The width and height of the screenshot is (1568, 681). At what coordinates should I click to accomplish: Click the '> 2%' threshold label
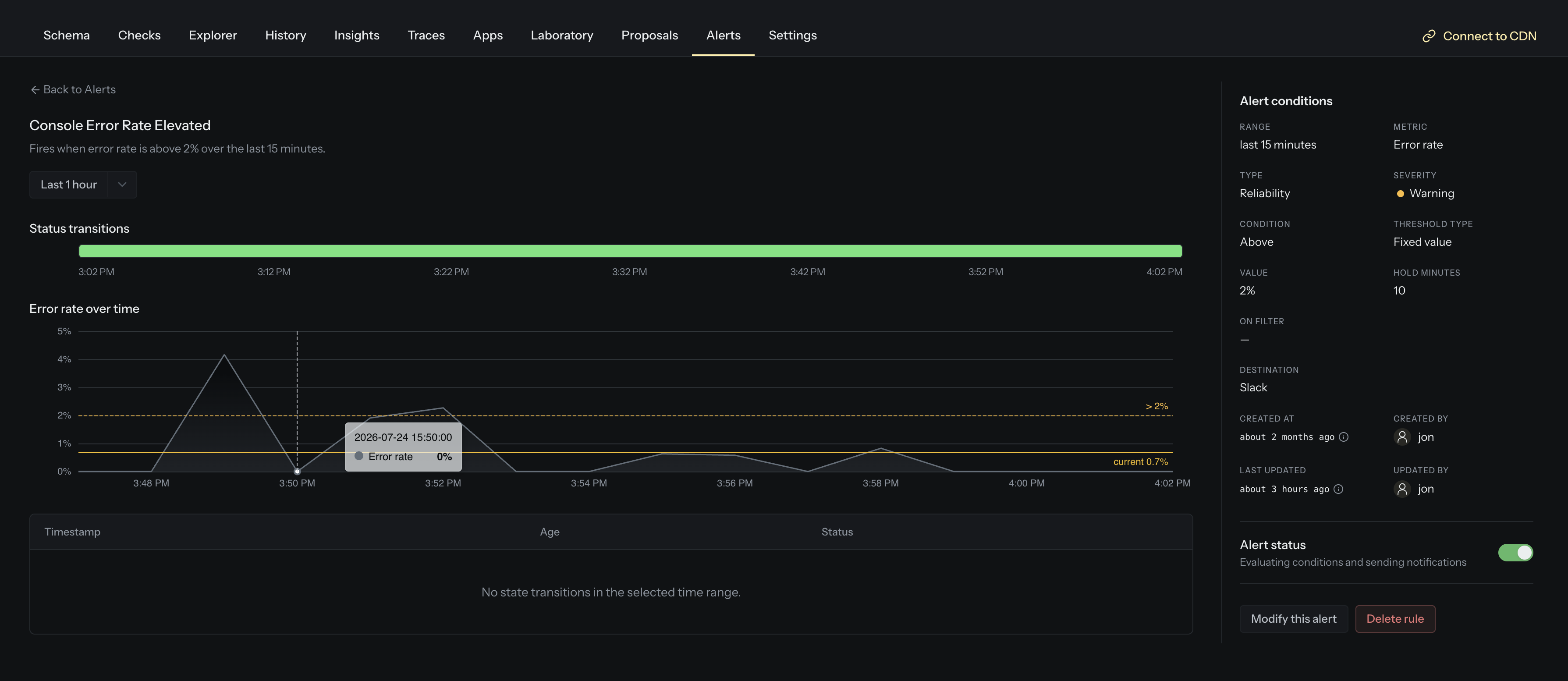pyautogui.click(x=1156, y=406)
